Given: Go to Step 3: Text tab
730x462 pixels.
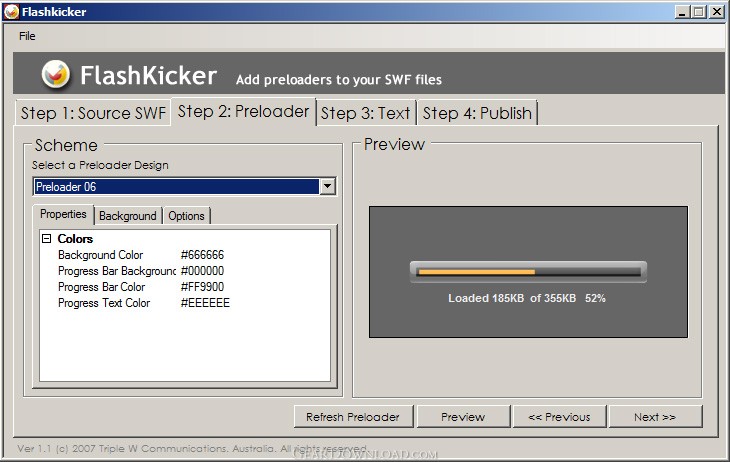Looking at the screenshot, I should (x=365, y=113).
